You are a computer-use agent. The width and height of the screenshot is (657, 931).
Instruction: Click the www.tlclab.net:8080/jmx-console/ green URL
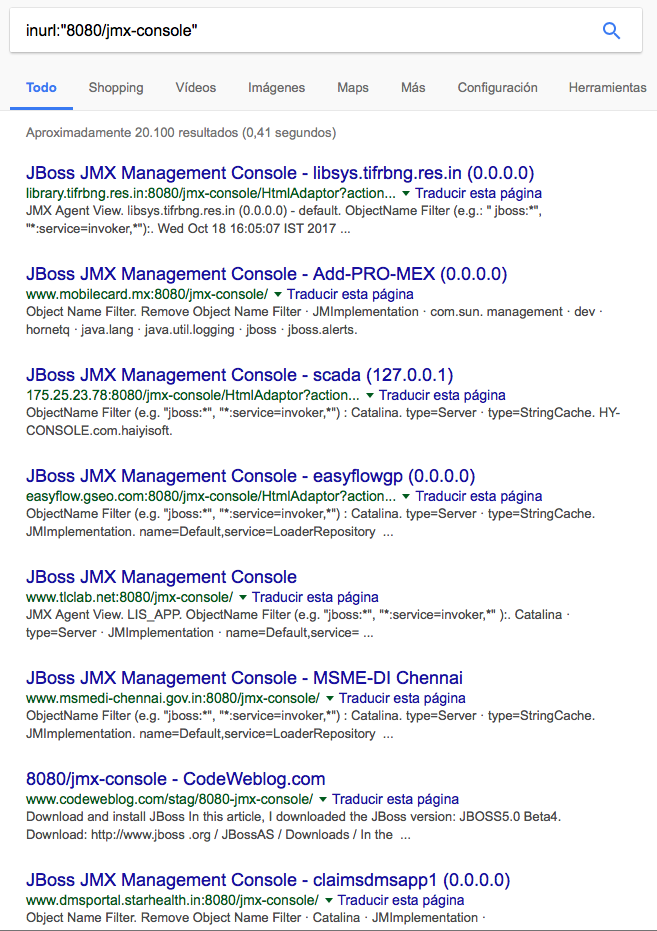point(129,597)
